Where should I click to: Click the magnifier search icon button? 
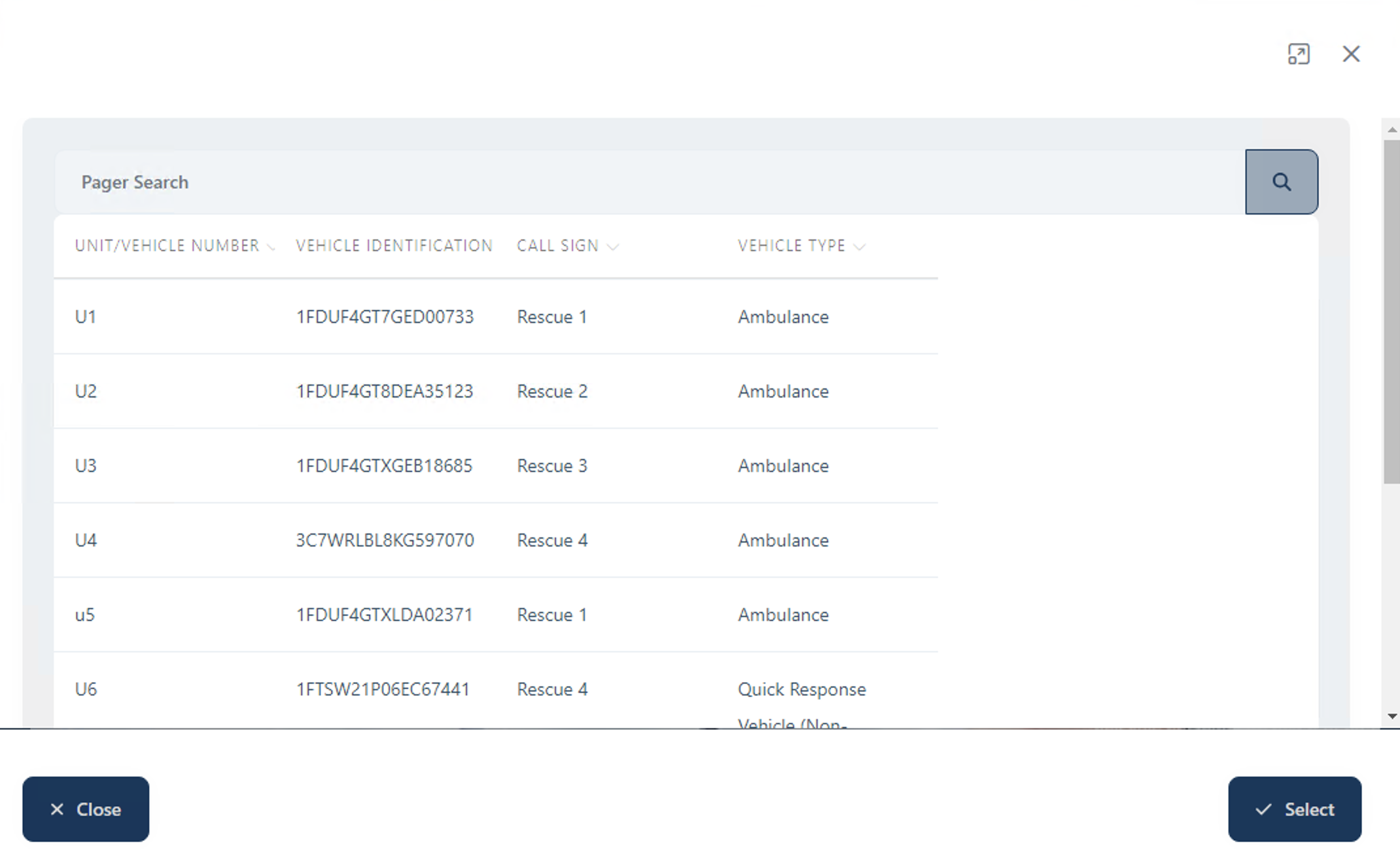(x=1281, y=182)
